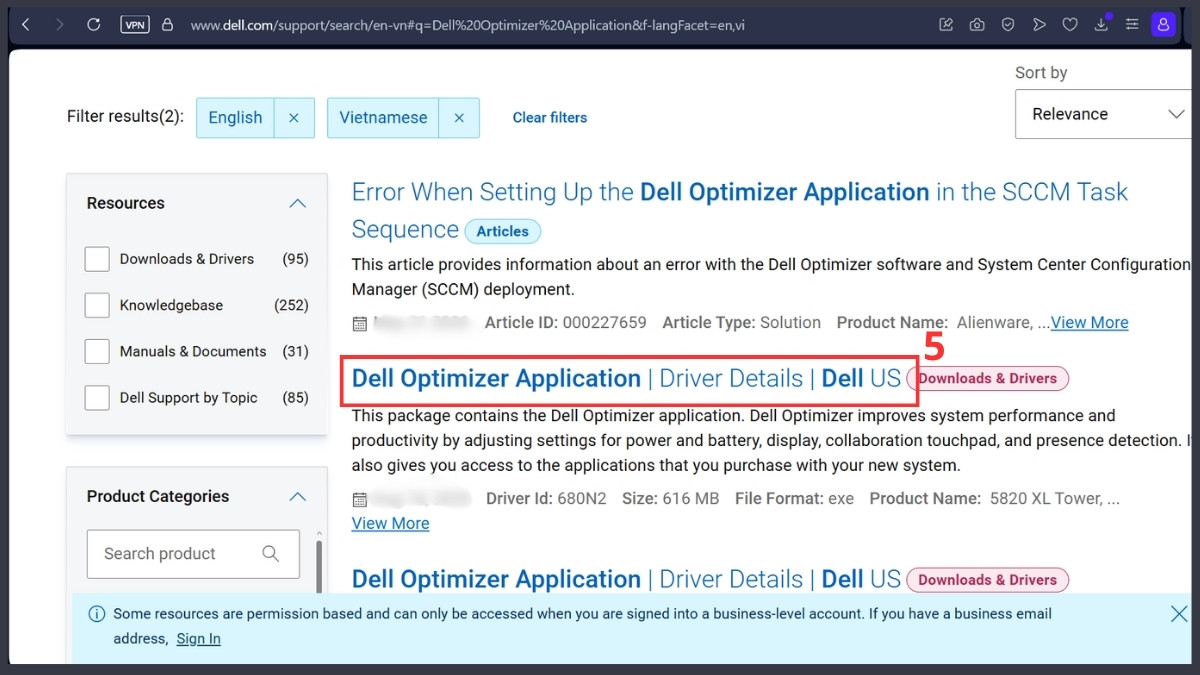Toggle the VPN badge in address bar

[x=134, y=24]
